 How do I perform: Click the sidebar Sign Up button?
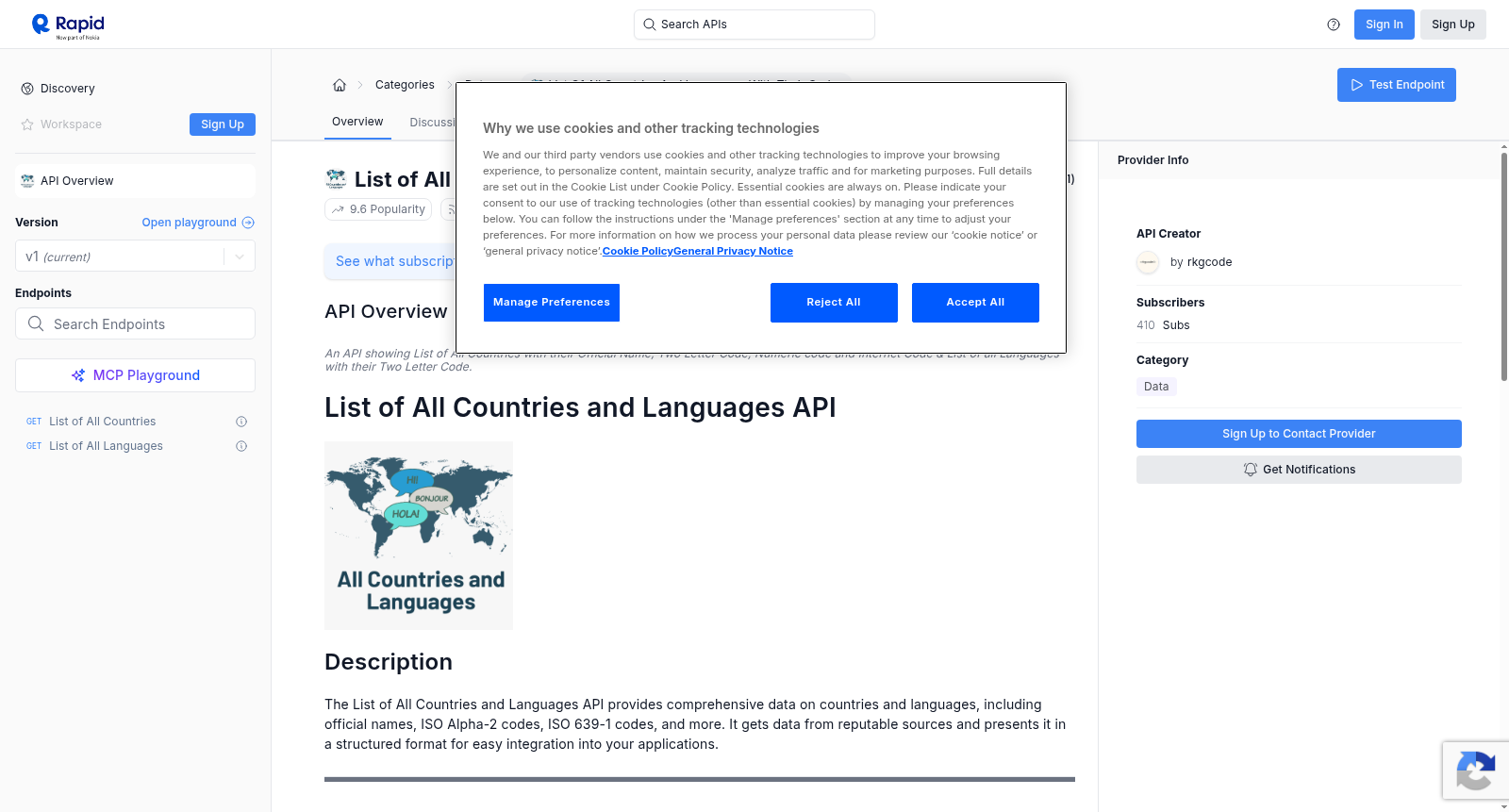point(223,124)
